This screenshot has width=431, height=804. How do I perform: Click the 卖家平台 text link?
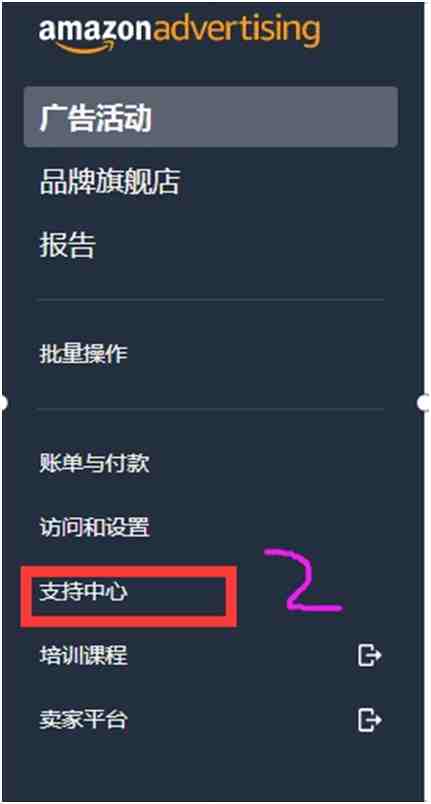point(84,720)
